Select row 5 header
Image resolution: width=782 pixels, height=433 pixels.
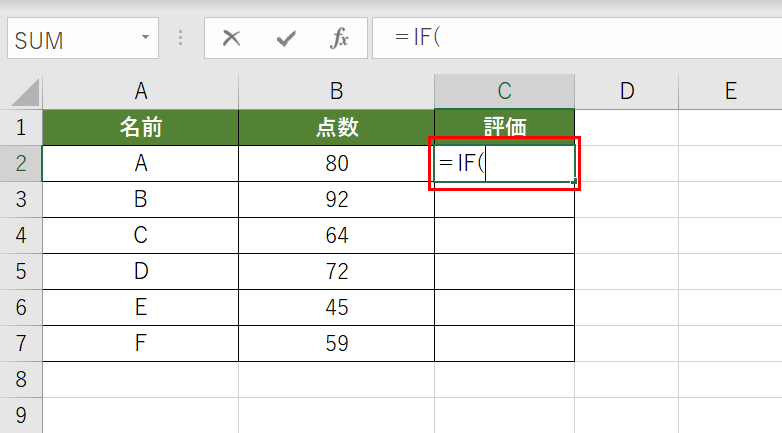pyautogui.click(x=21, y=272)
